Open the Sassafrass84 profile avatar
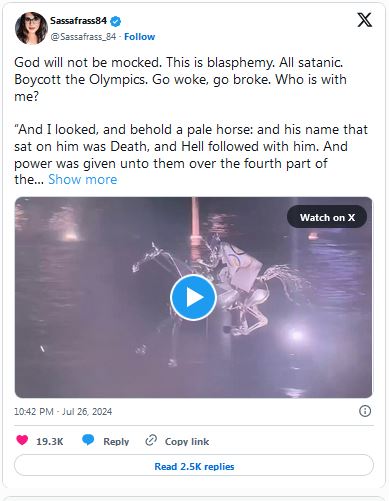Image resolution: width=389 pixels, height=501 pixels. point(31,28)
